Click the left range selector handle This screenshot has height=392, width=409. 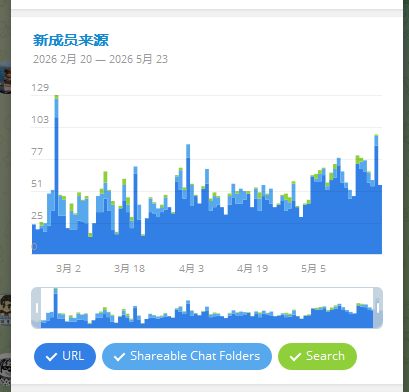point(36,308)
